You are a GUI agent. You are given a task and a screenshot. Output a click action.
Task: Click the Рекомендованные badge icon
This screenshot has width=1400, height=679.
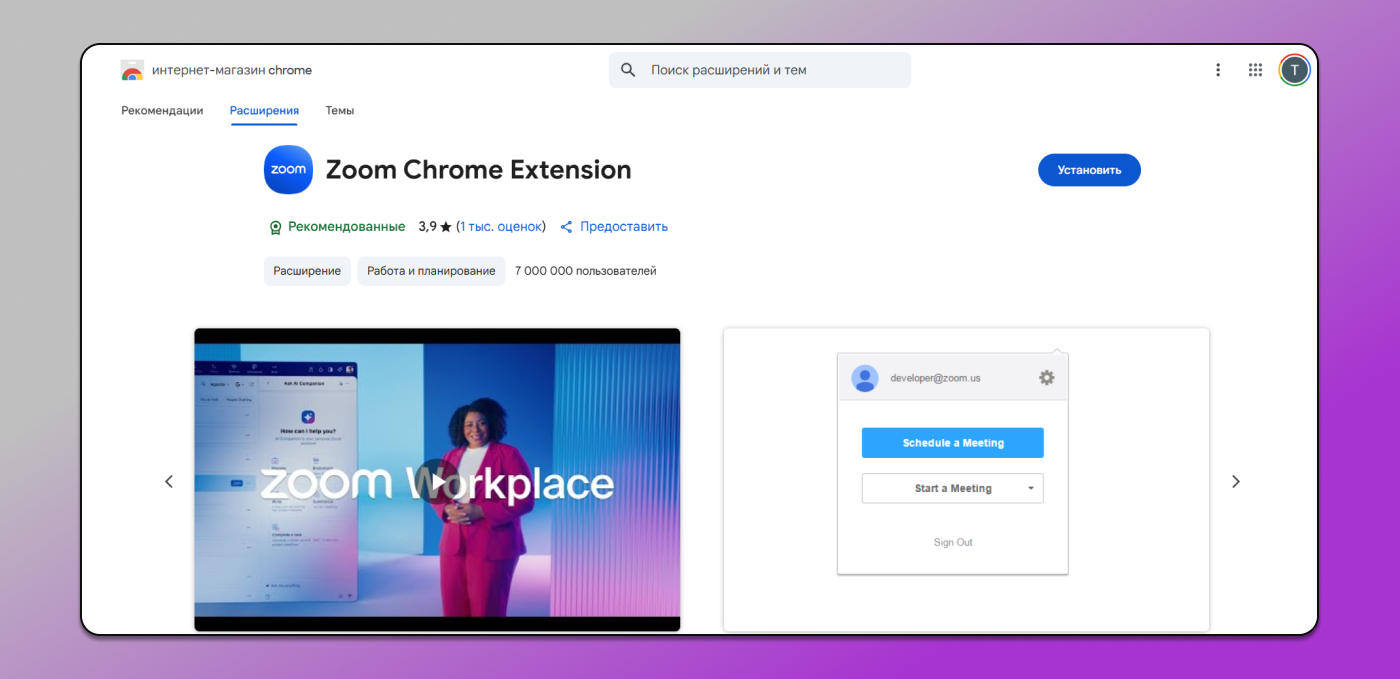[x=276, y=228]
